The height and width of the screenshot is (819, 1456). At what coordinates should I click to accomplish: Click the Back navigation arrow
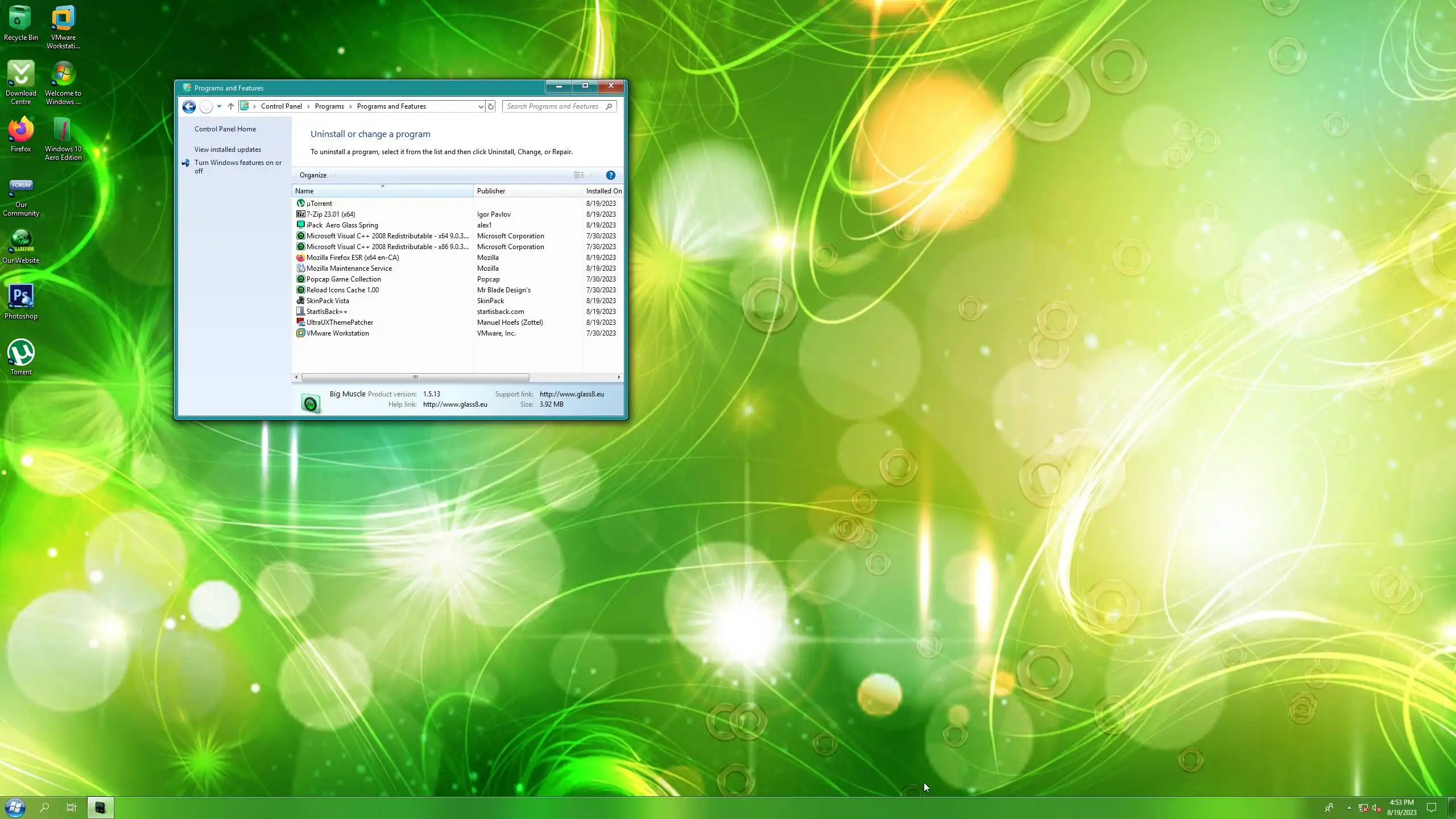pos(189,106)
